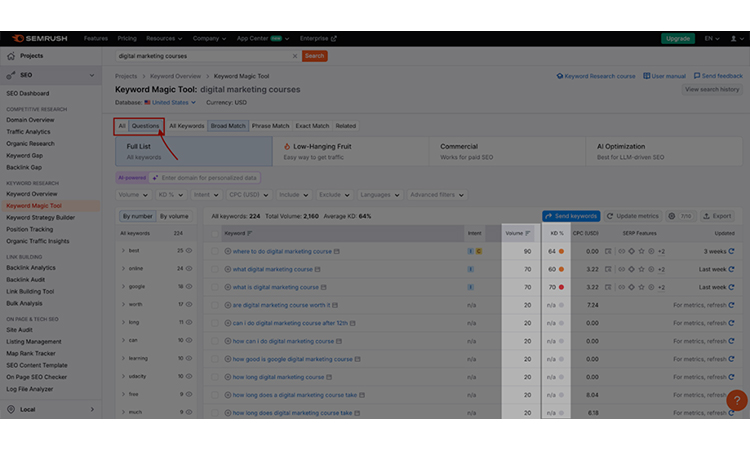Image resolution: width=750 pixels, height=450 pixels.
Task: Open the KD % filter dropdown
Action: pos(171,195)
